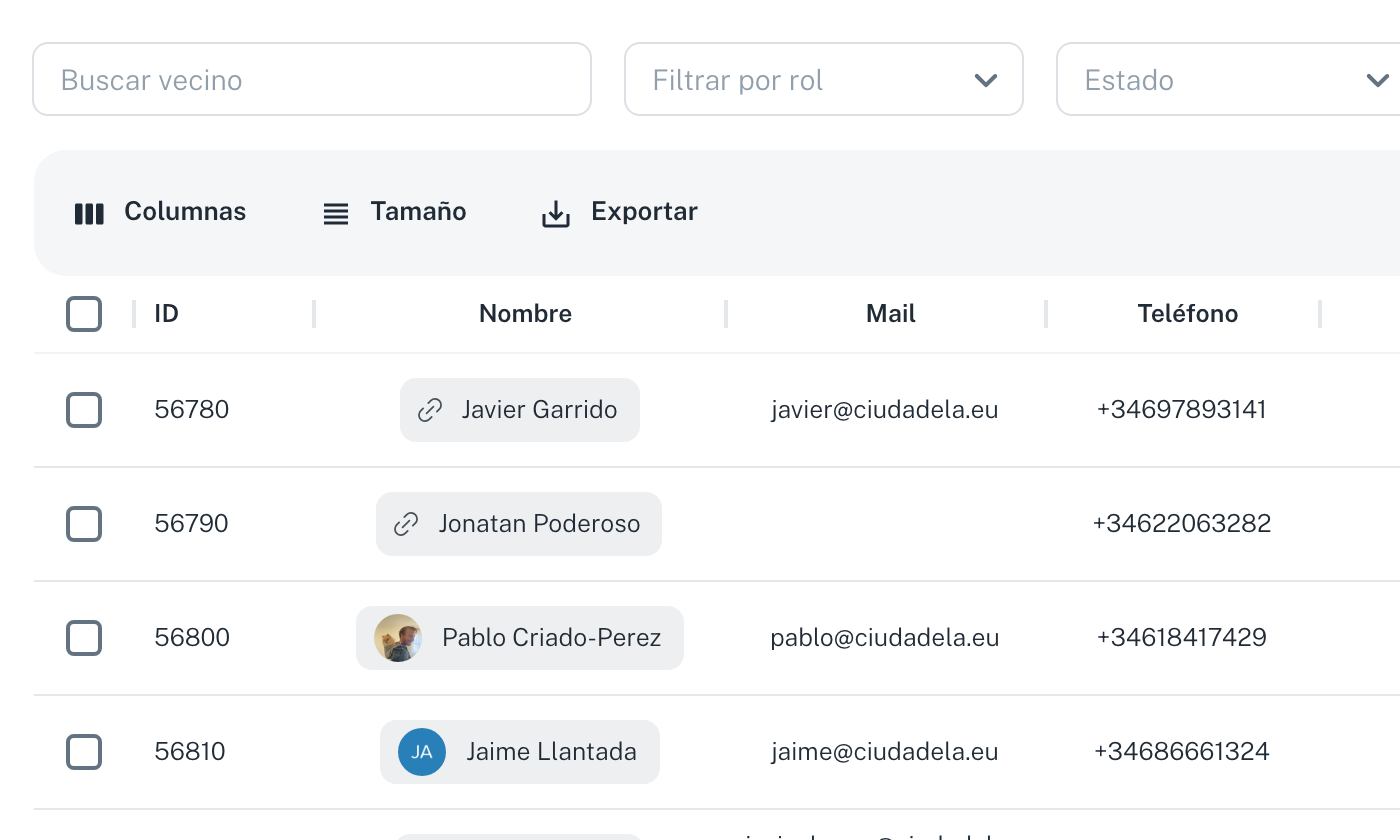
Task: Toggle the select-all header checkbox
Action: 84,314
